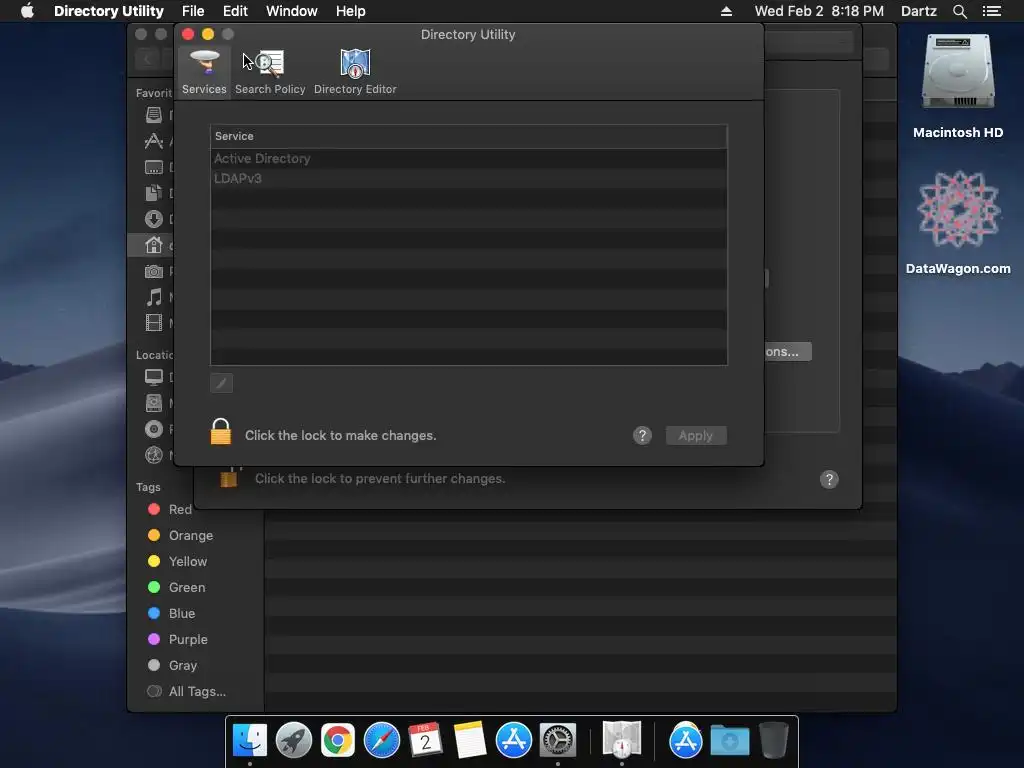Click the Downloads icon in Finder sidebar
Screen dimensions: 1024x768
[153, 219]
